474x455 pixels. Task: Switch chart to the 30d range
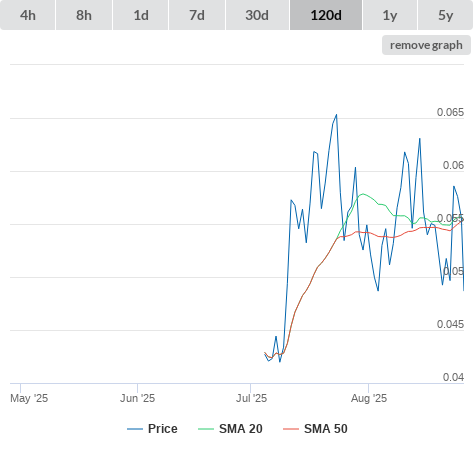(257, 15)
